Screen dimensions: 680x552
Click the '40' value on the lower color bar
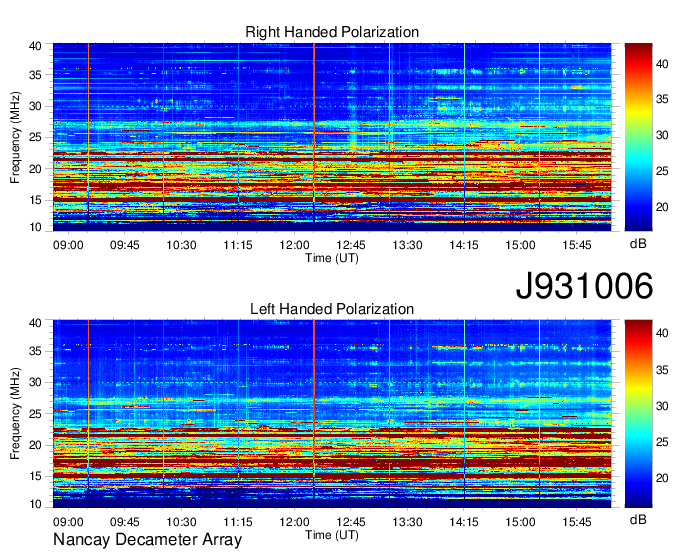pyautogui.click(x=662, y=333)
